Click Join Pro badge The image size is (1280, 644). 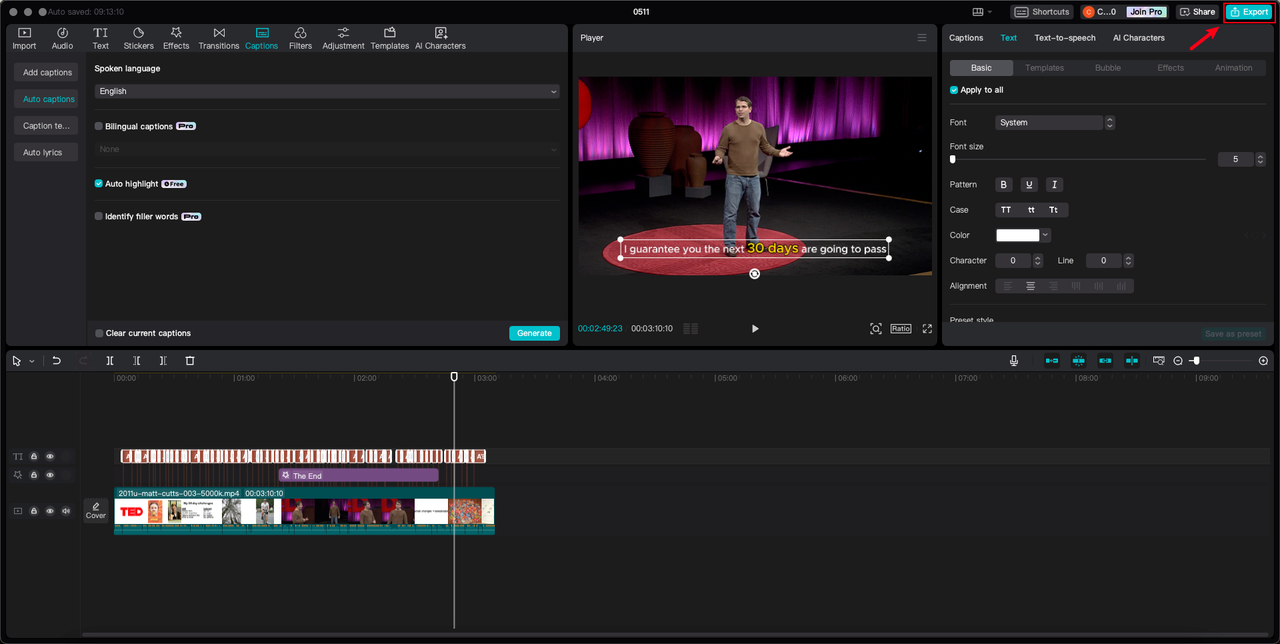click(x=1145, y=12)
